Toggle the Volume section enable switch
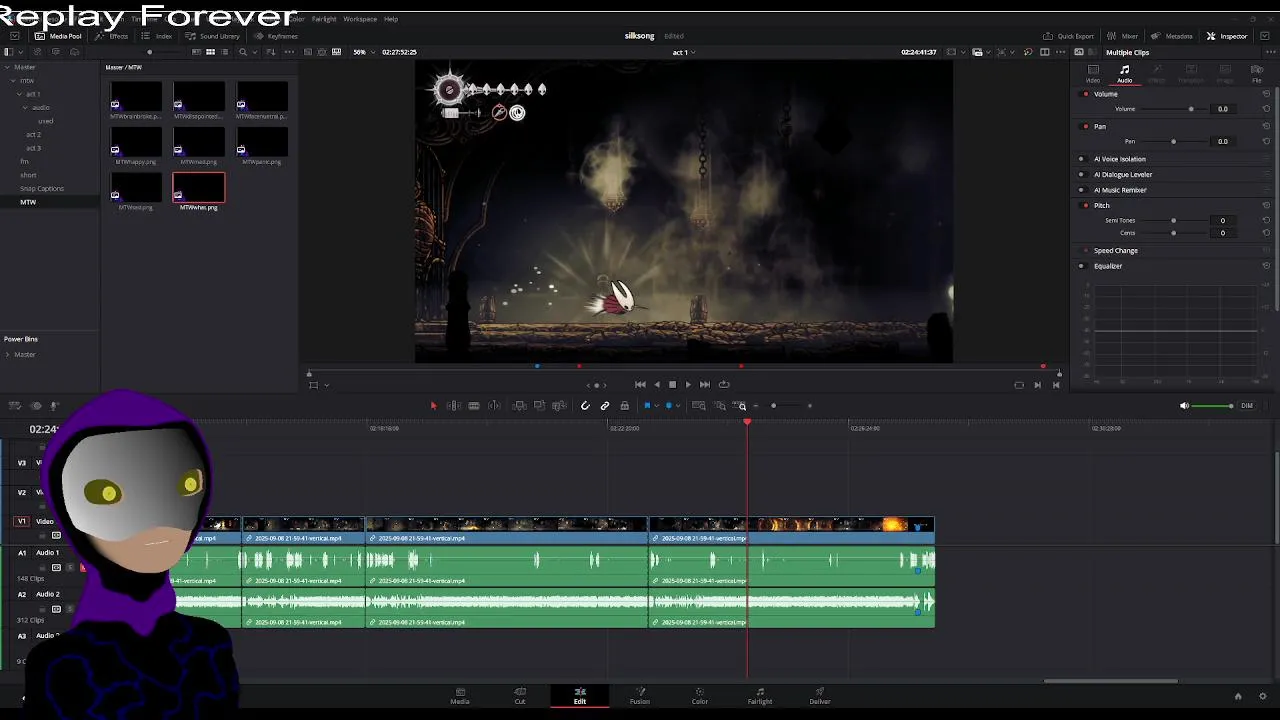Screen dimensions: 1280x720 [x=1086, y=94]
